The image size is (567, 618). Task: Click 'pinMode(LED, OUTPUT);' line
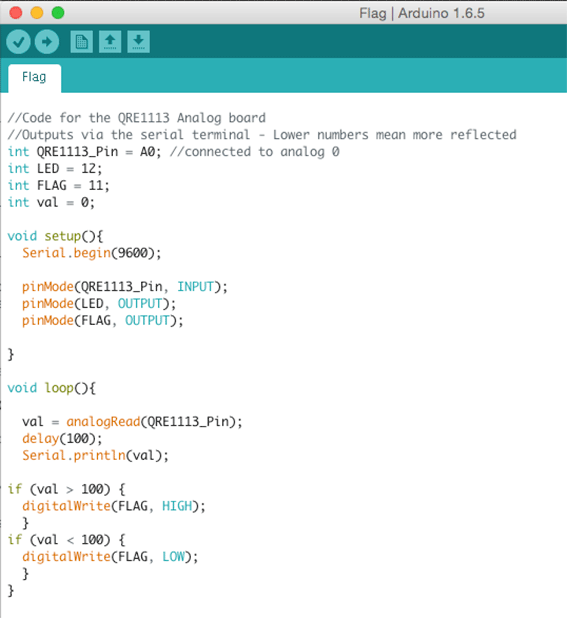pyautogui.click(x=99, y=303)
